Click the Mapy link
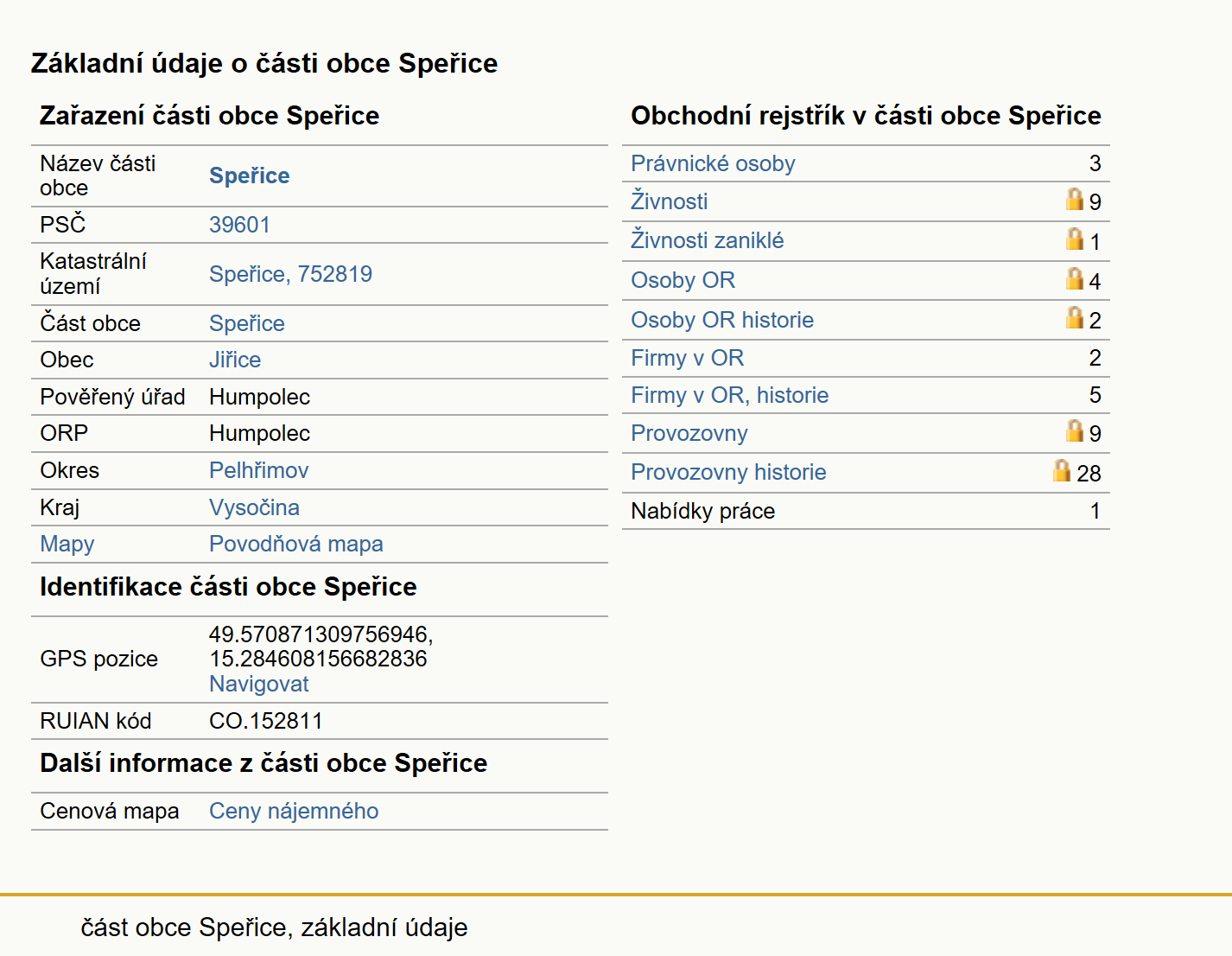 pyautogui.click(x=67, y=544)
